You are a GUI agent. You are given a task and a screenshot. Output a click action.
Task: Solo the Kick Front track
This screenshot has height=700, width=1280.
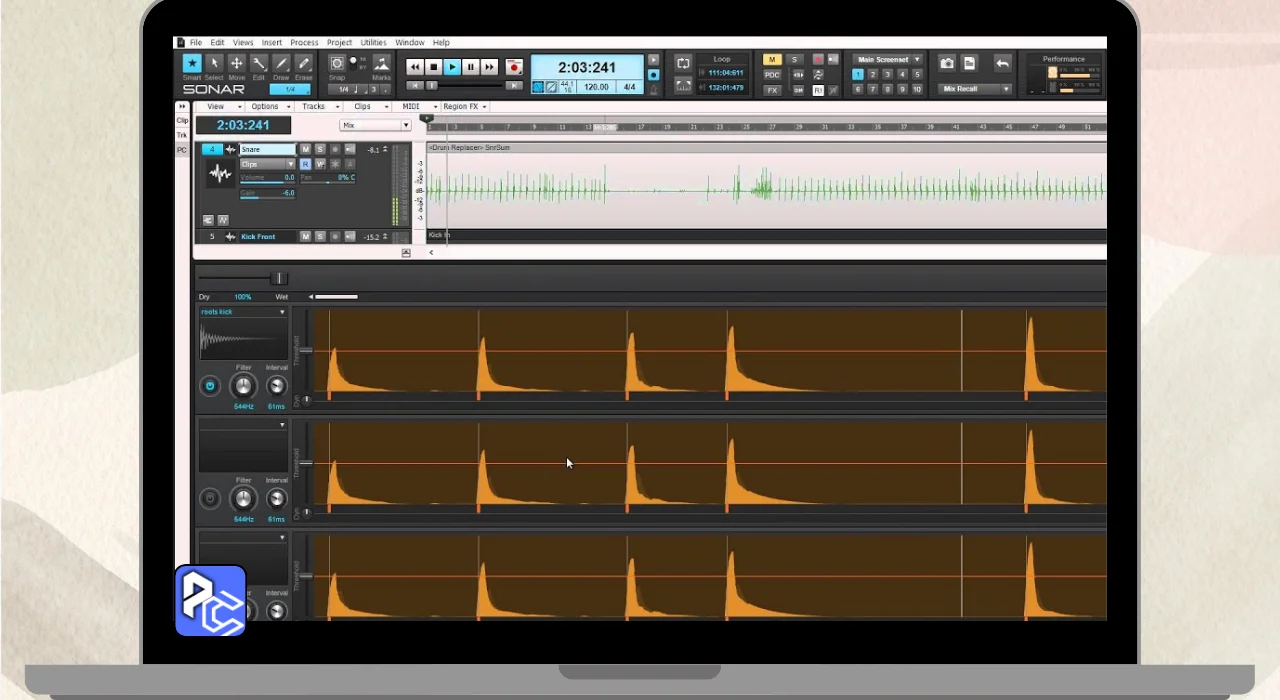click(320, 237)
